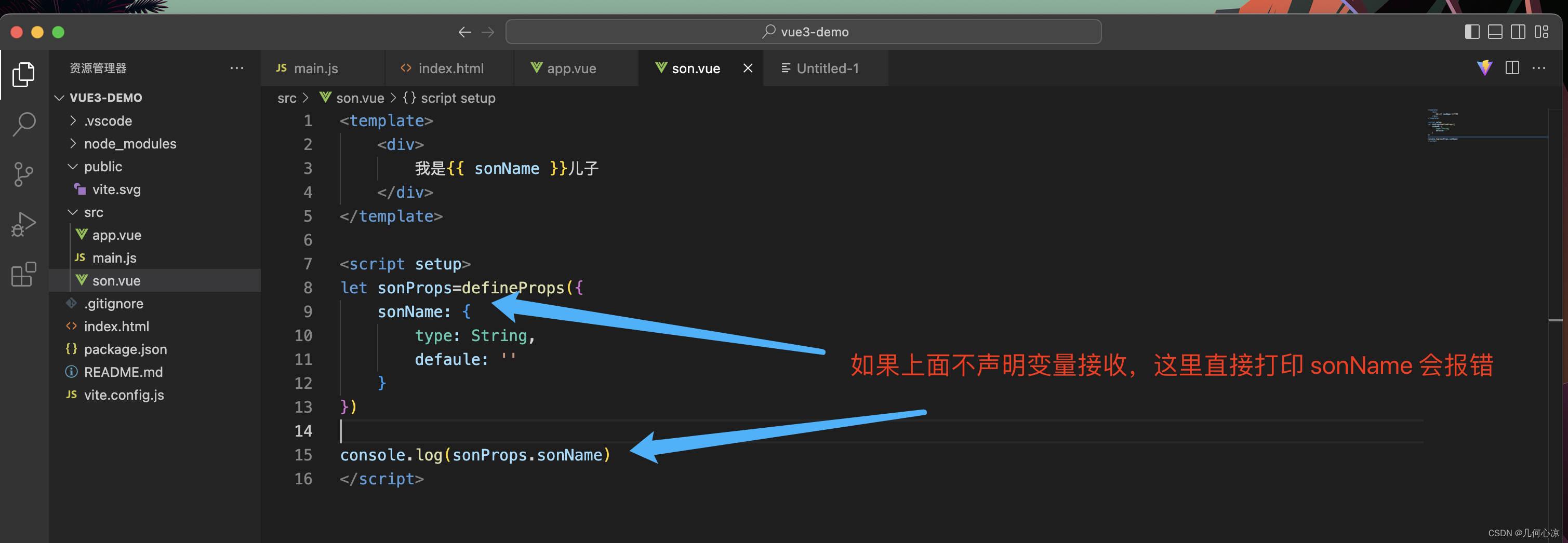Open the Extensions view
The image size is (1568, 543).
pos(24,274)
